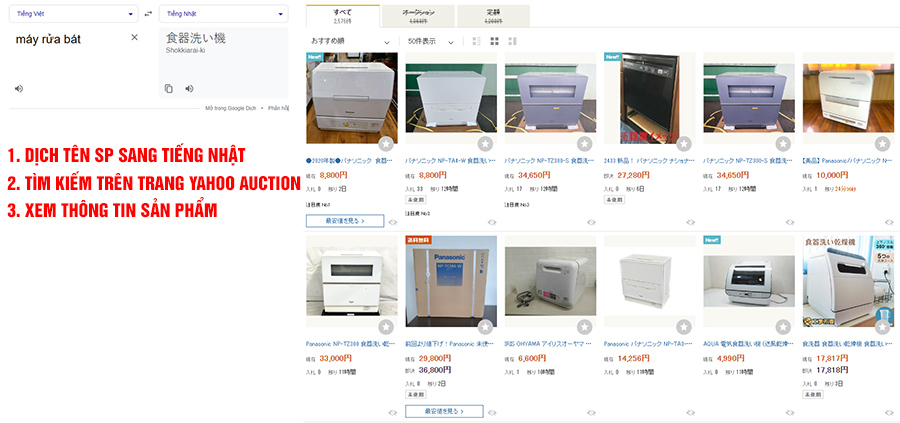Open the Mở trong Google Dịch link

230,108
